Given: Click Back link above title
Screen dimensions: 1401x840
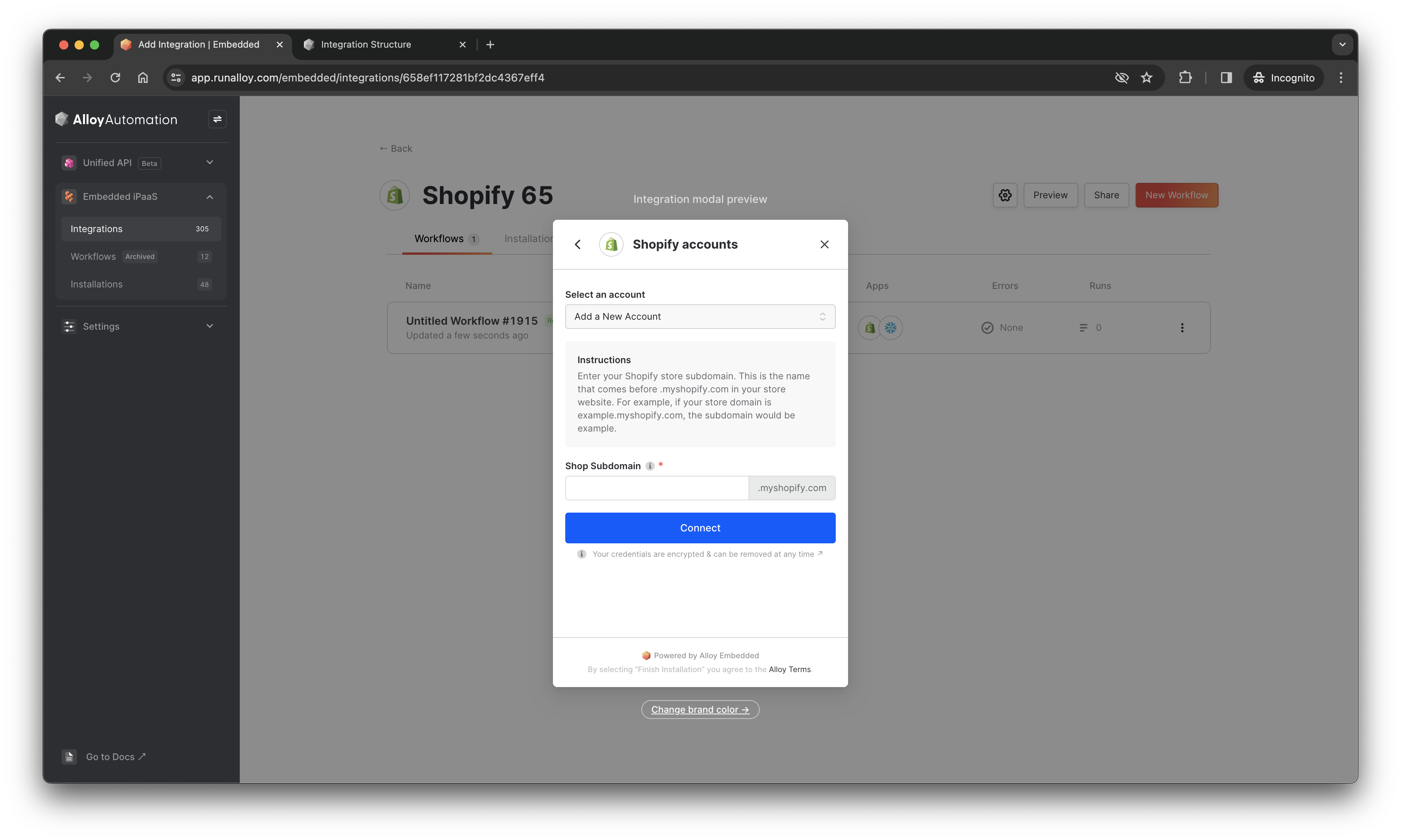Looking at the screenshot, I should [396, 148].
